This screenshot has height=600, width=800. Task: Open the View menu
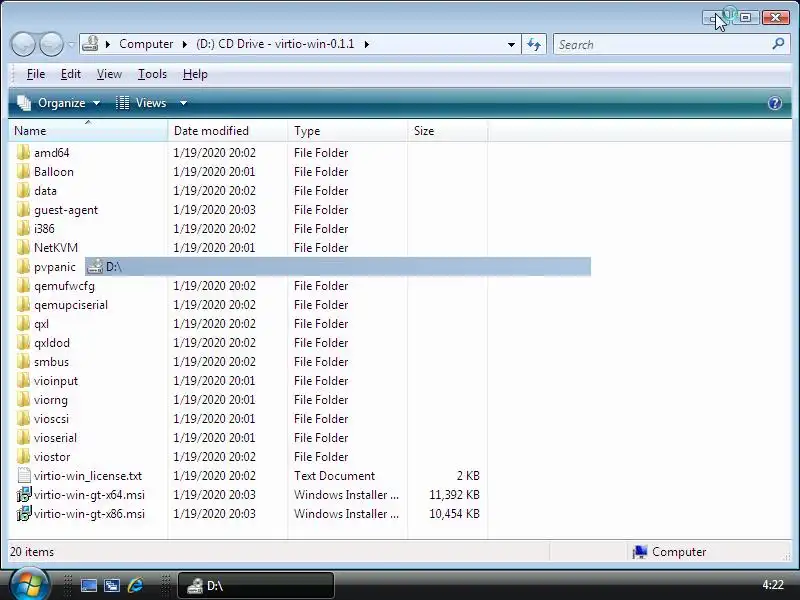[x=109, y=74]
